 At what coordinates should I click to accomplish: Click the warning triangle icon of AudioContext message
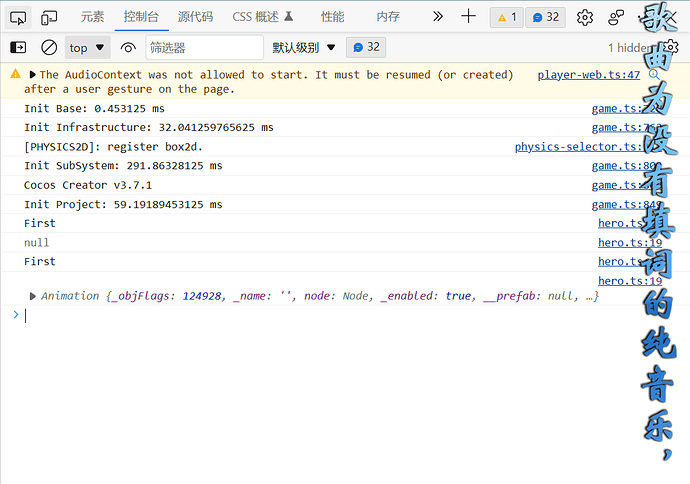click(x=15, y=74)
